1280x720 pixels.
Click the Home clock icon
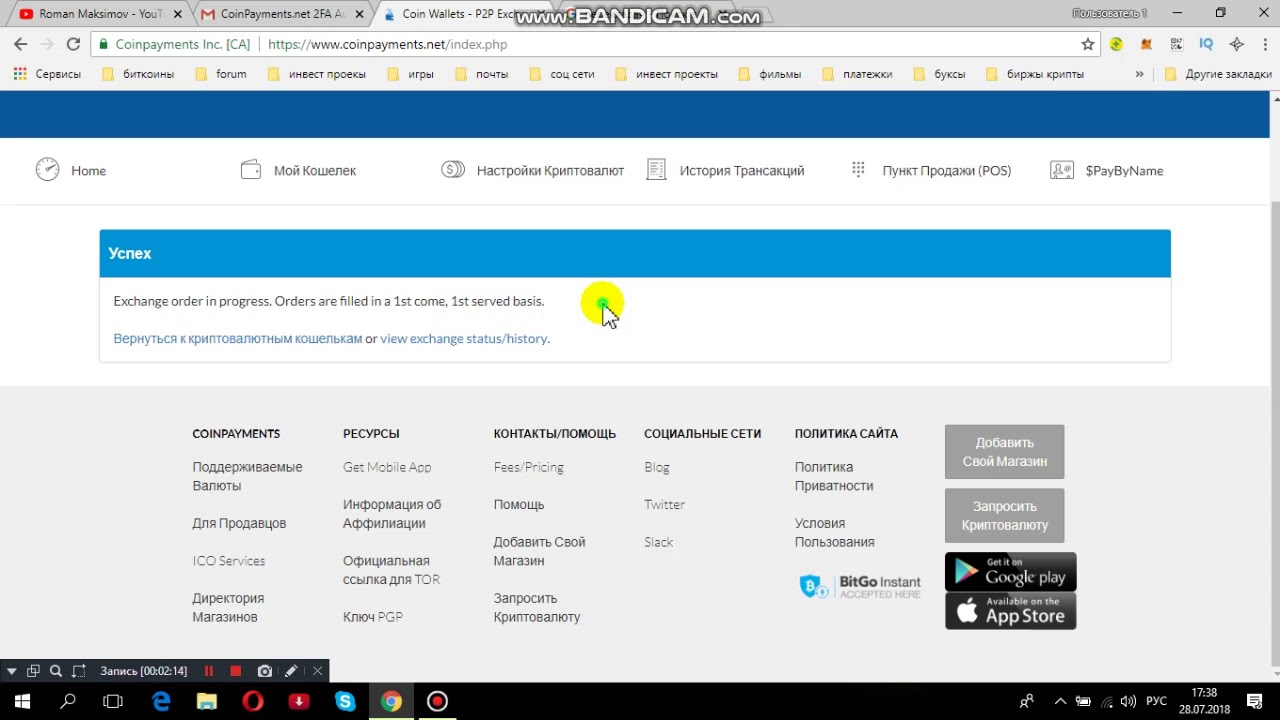click(47, 169)
